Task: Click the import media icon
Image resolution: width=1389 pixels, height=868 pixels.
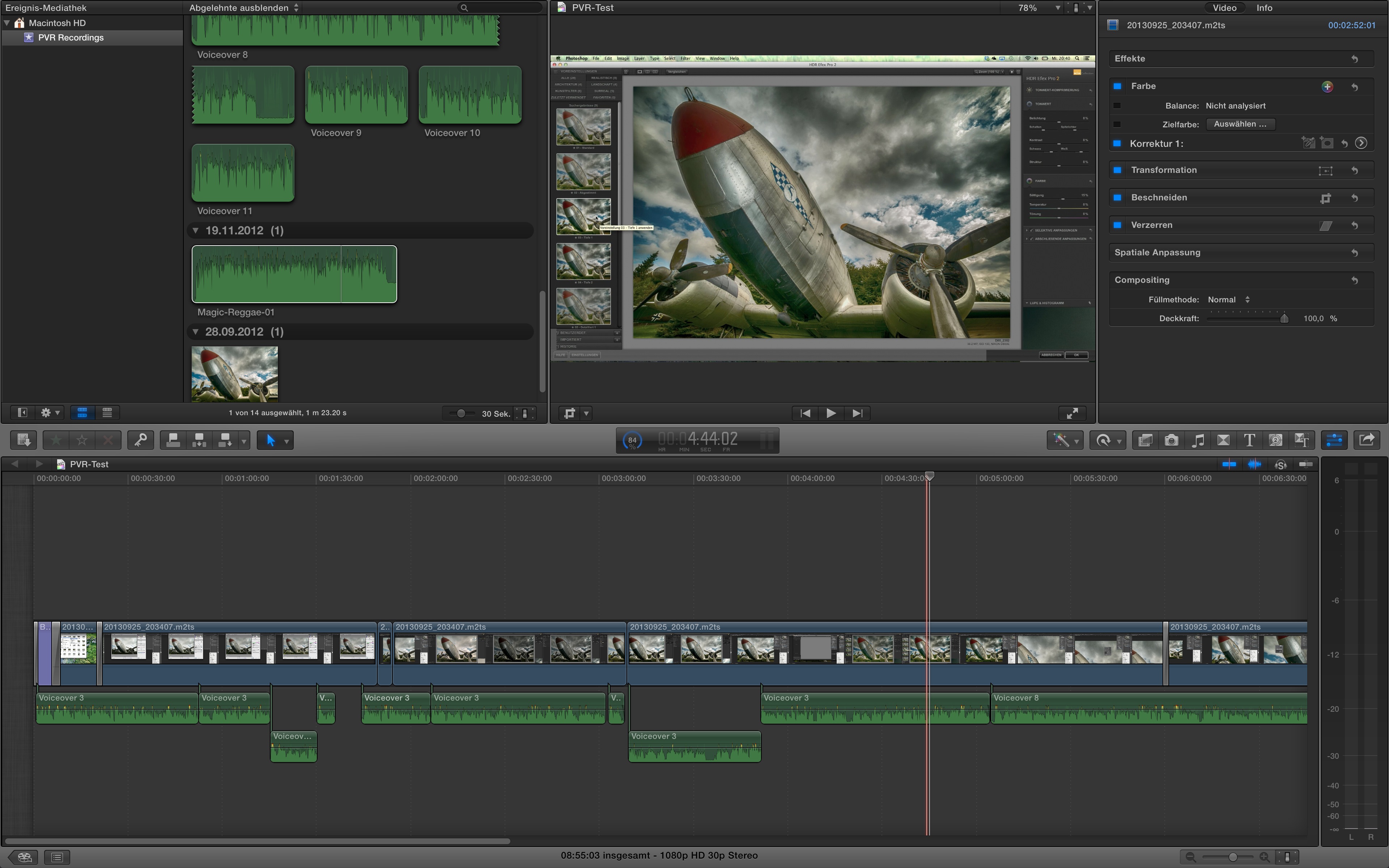Action: [x=24, y=440]
